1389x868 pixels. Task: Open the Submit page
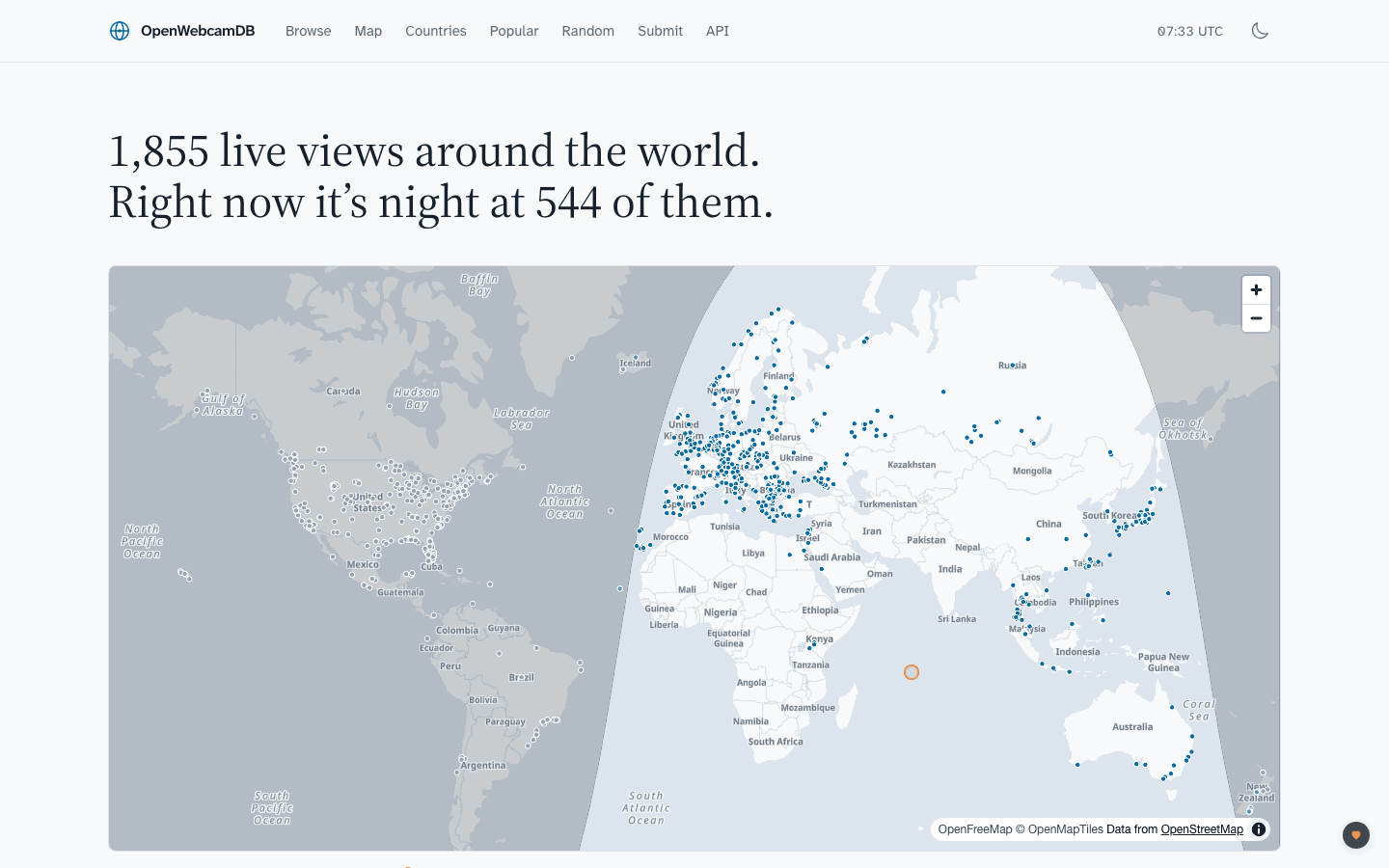pos(661,31)
